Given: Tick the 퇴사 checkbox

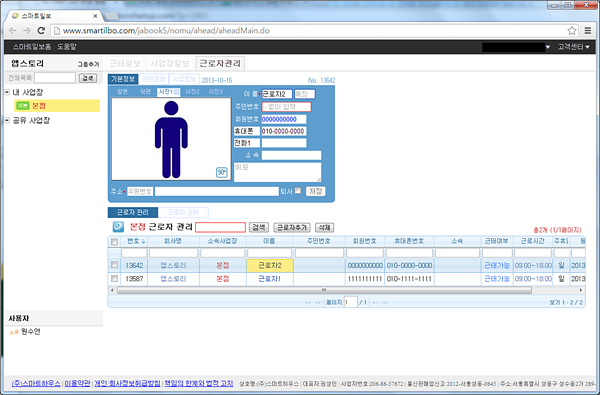Looking at the screenshot, I should tap(298, 191).
